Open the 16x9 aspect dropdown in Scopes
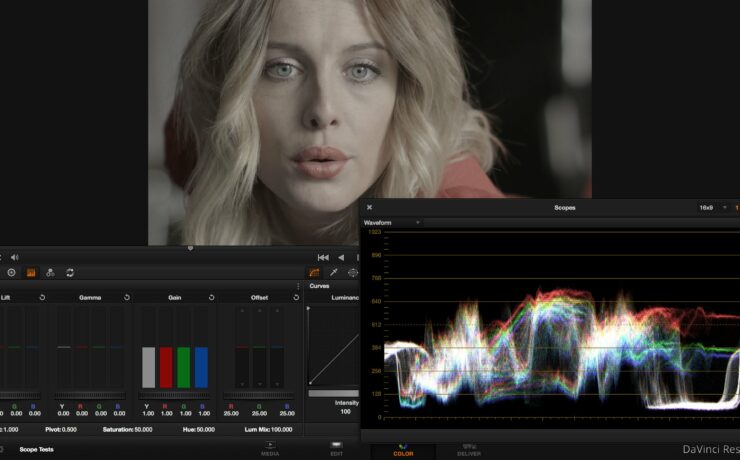The image size is (740, 460). click(713, 208)
